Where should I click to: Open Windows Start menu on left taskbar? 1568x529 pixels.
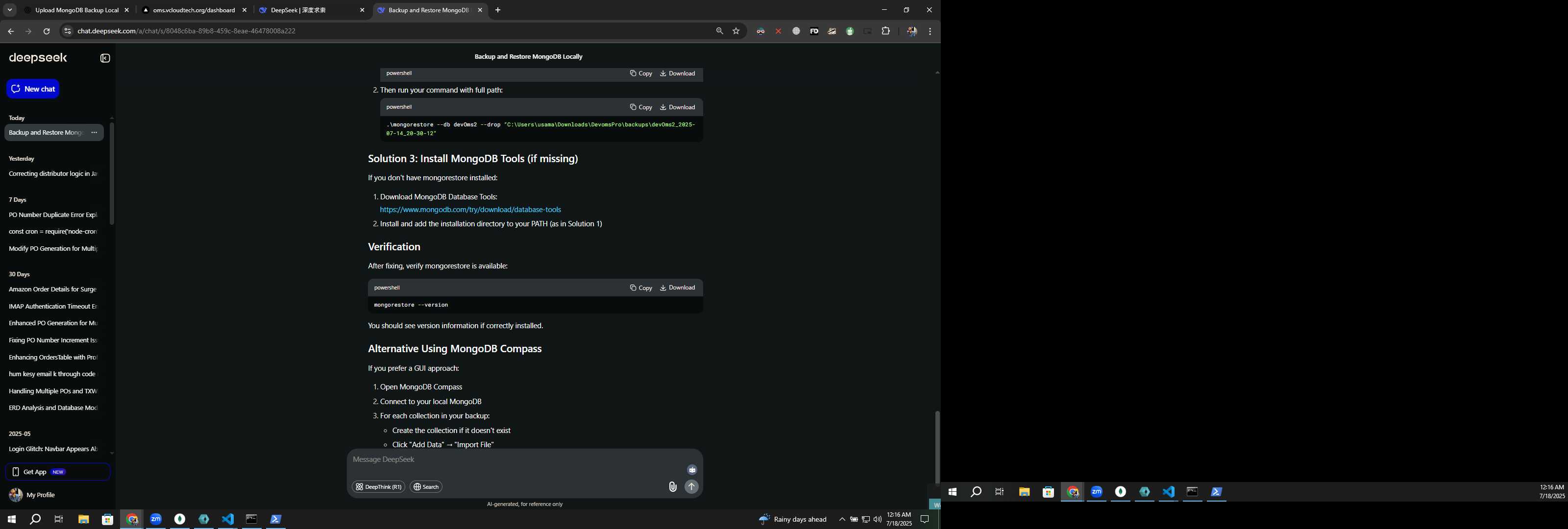(x=11, y=519)
